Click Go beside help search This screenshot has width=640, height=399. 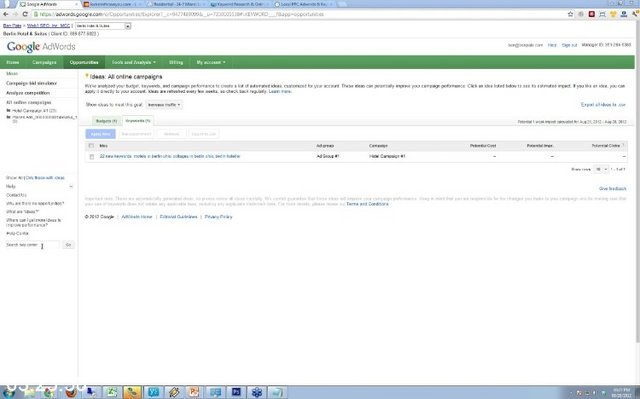coord(68,245)
